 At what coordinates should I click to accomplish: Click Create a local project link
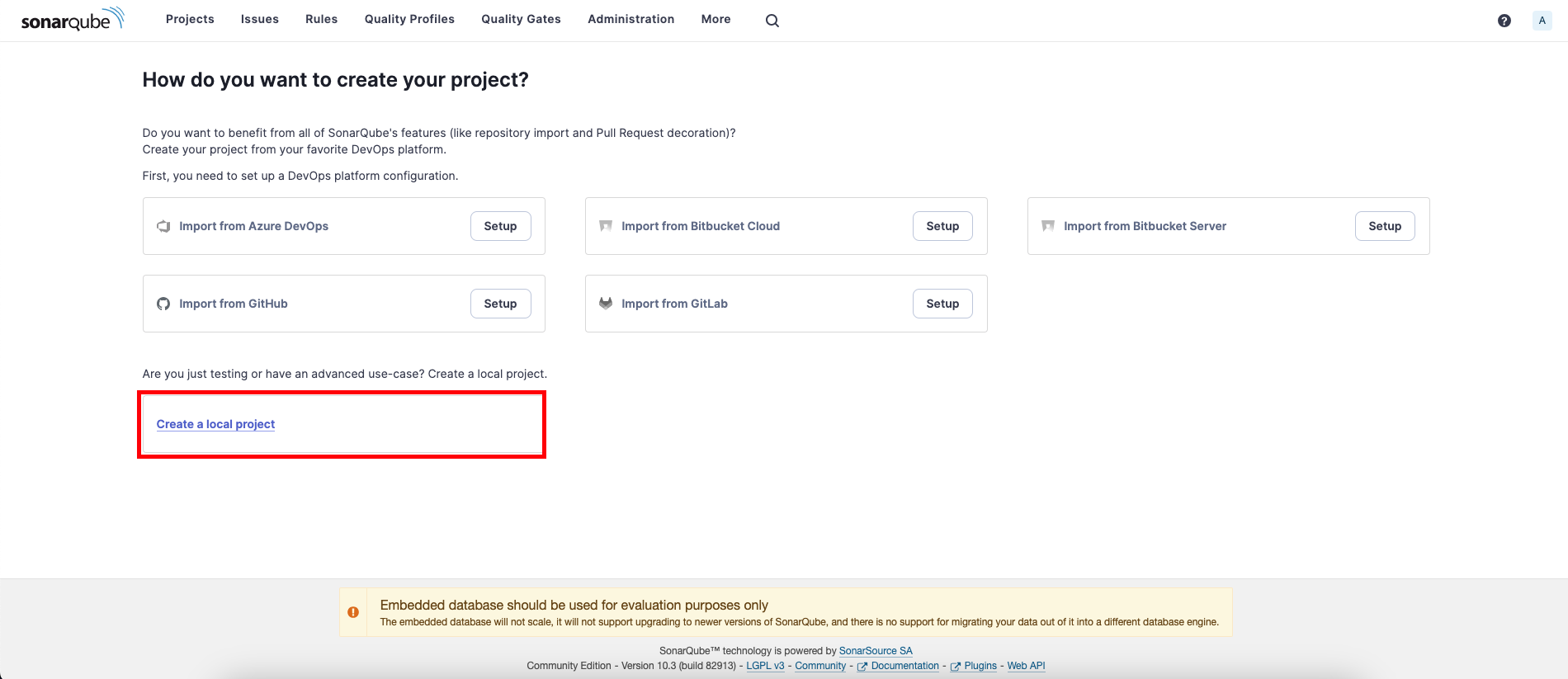click(x=215, y=424)
